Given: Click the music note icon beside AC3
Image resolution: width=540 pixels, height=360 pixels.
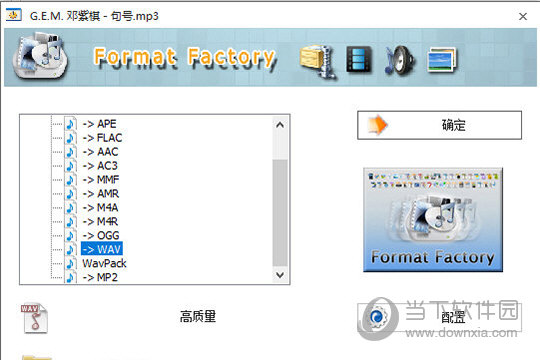Looking at the screenshot, I should click(x=71, y=166).
